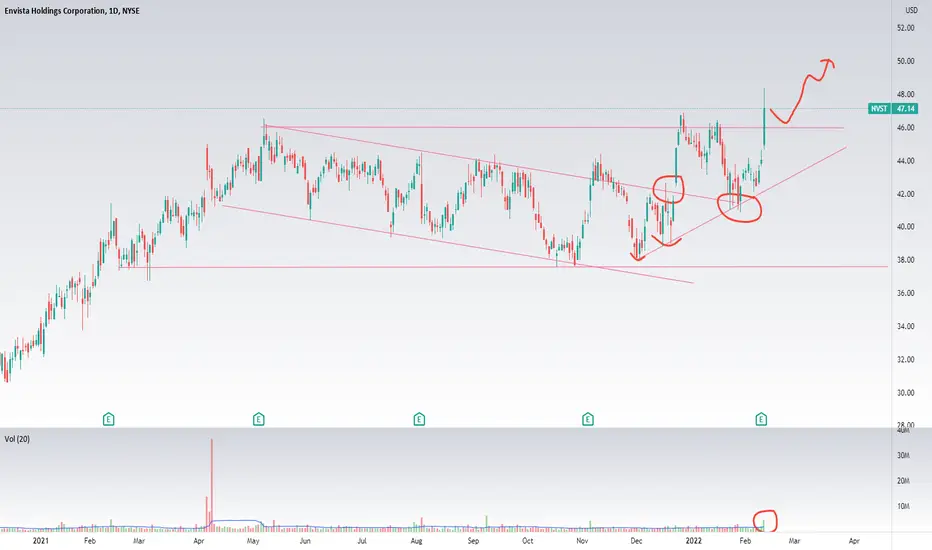Click the 52.00 price axis label

tap(906, 28)
